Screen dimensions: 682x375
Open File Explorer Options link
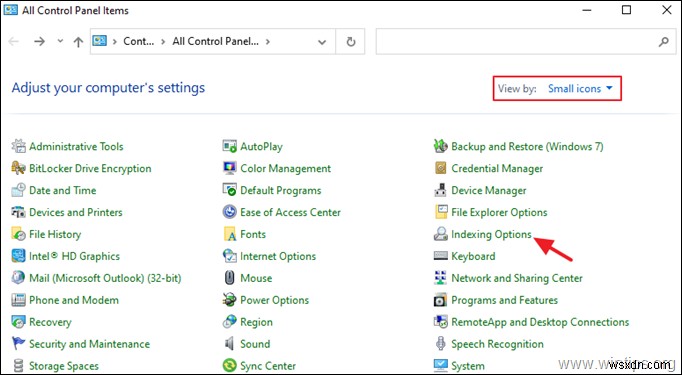[x=499, y=212]
